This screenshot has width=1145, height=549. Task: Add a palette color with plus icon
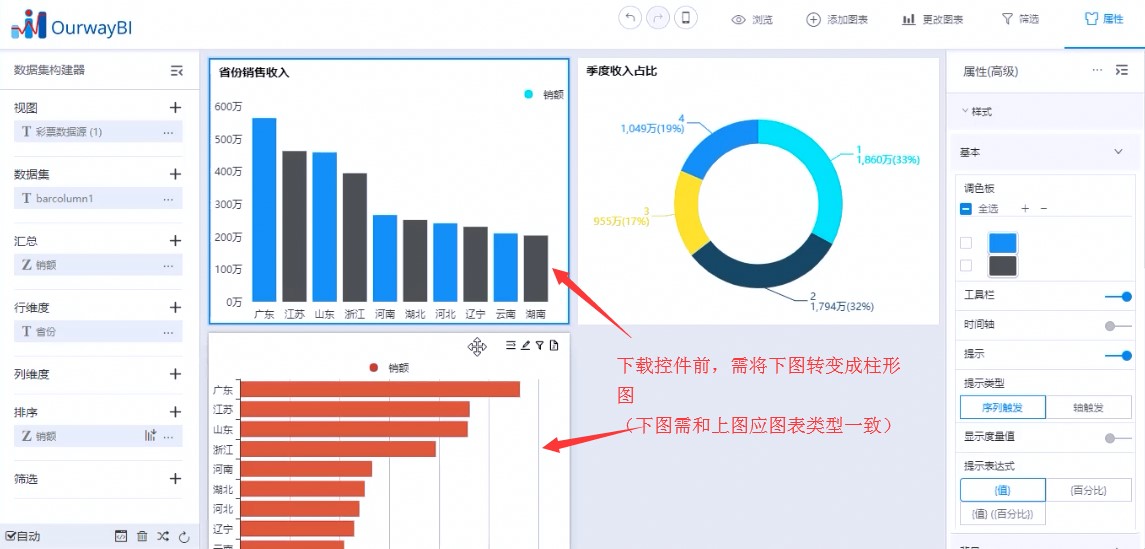click(1025, 209)
